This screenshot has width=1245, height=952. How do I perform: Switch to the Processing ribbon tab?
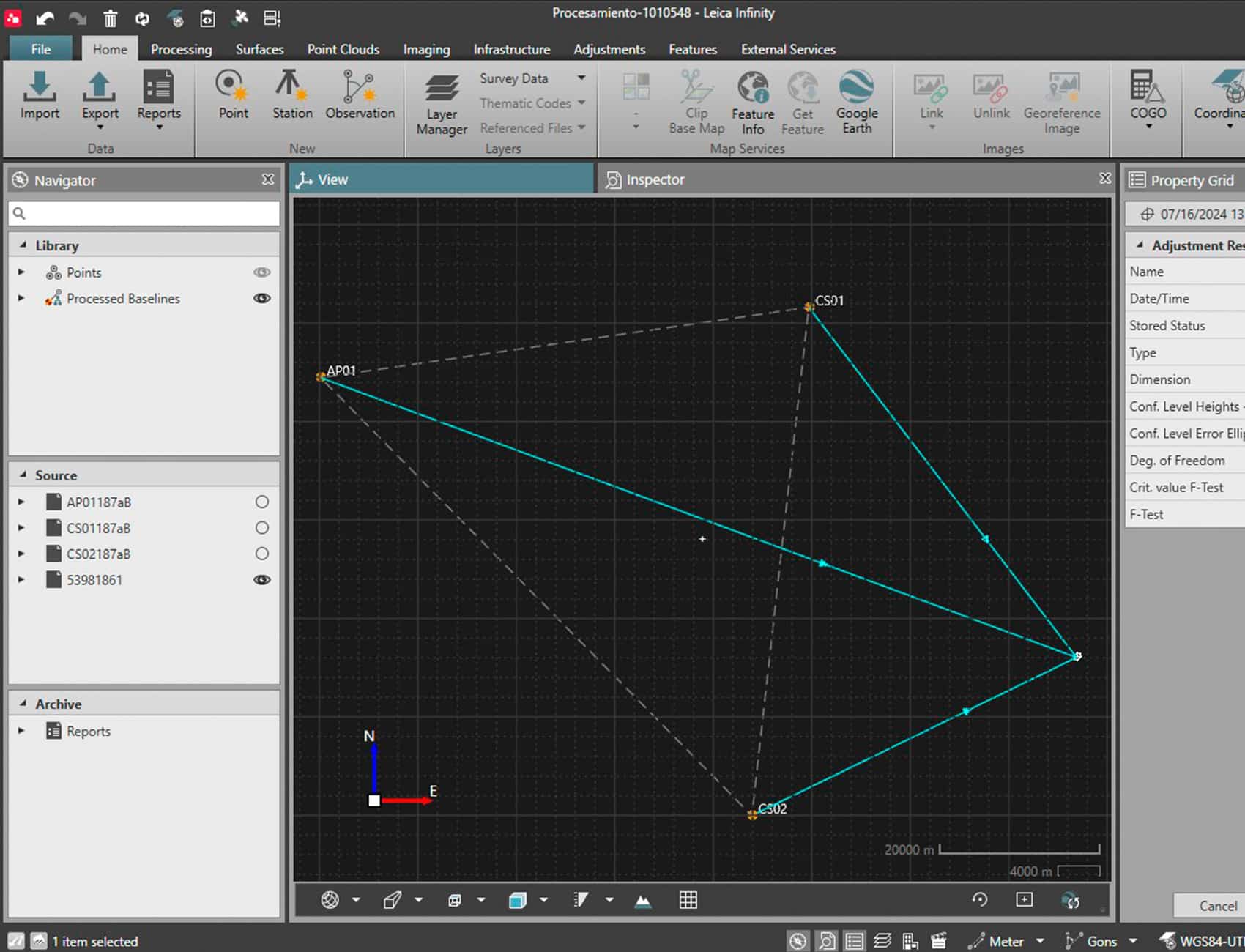pyautogui.click(x=181, y=49)
